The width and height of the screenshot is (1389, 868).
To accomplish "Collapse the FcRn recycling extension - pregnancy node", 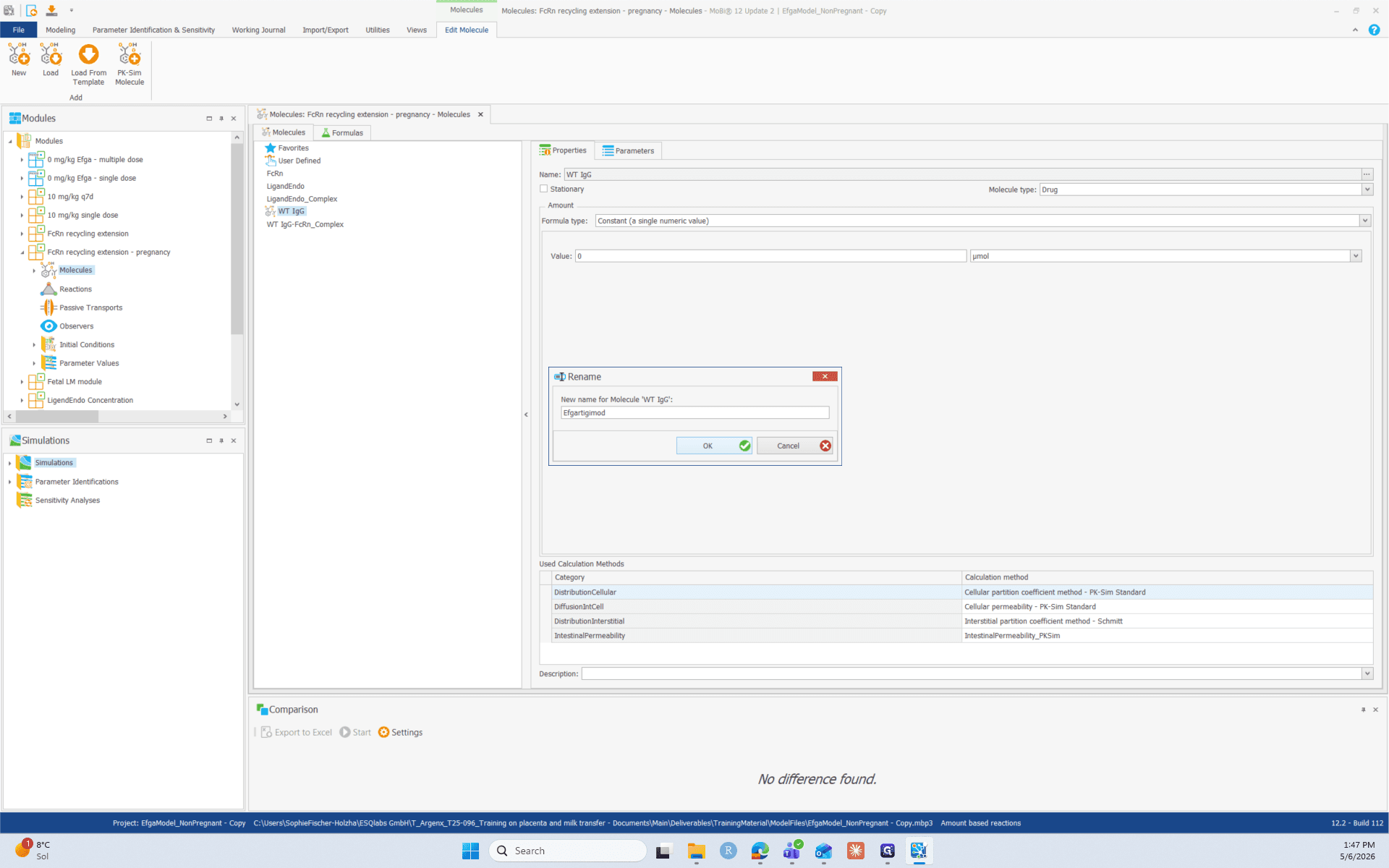I will tap(22, 252).
